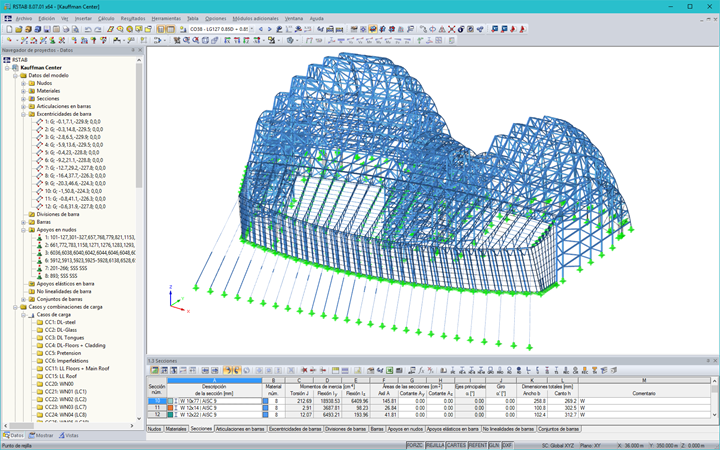
Task: Expand Articulaciones en barras tree node
Action: pyautogui.click(x=23, y=107)
